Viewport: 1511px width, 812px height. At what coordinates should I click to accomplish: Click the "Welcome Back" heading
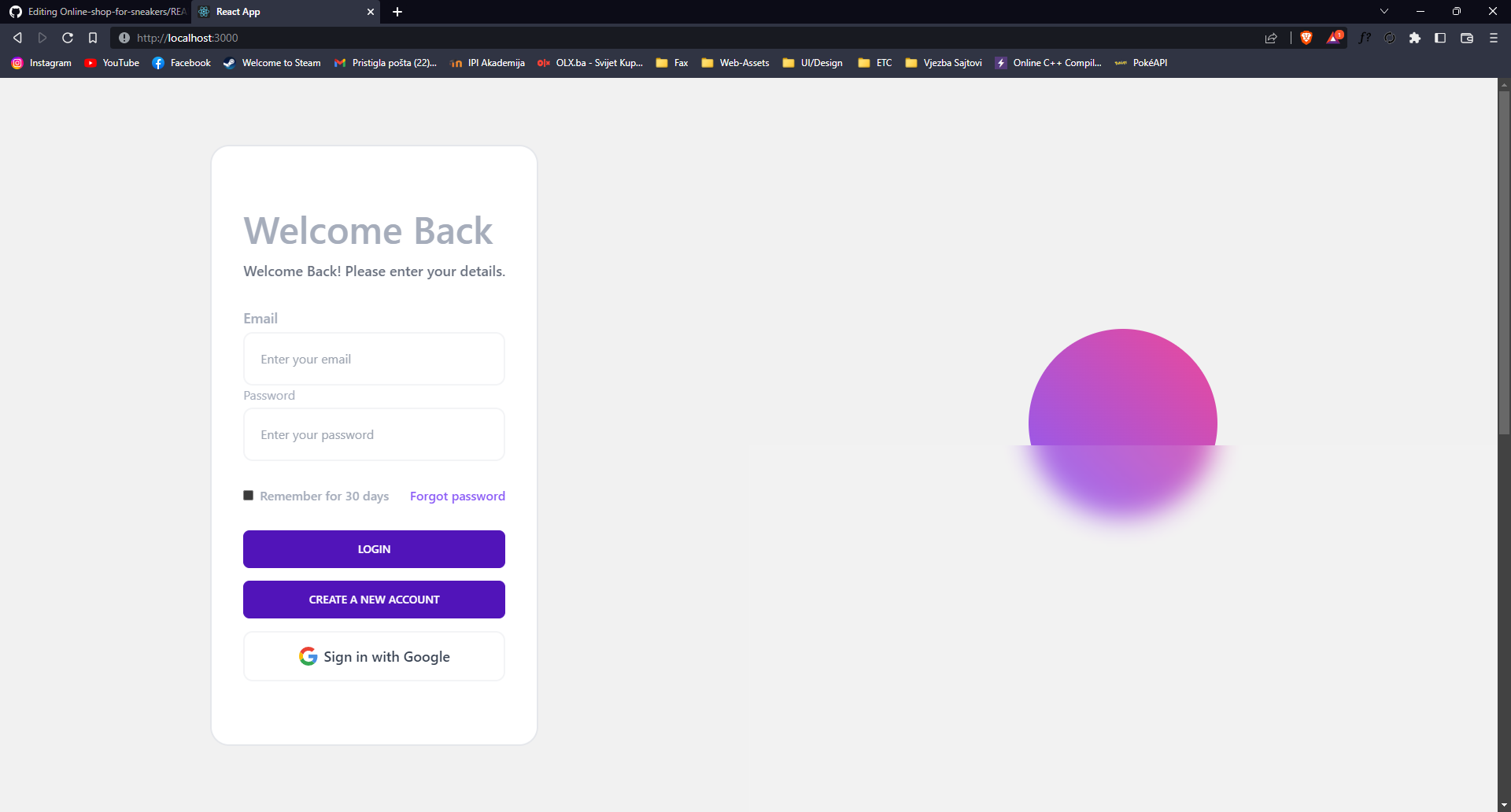click(x=368, y=231)
